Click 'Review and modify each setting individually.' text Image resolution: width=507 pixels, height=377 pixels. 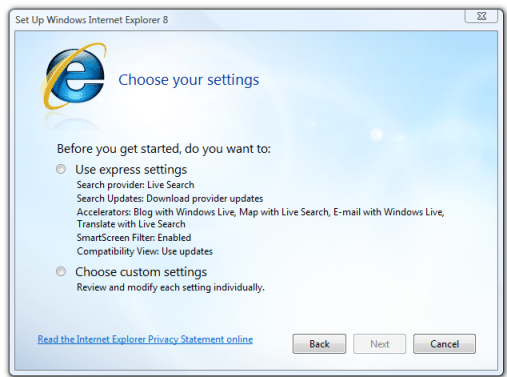[170, 287]
